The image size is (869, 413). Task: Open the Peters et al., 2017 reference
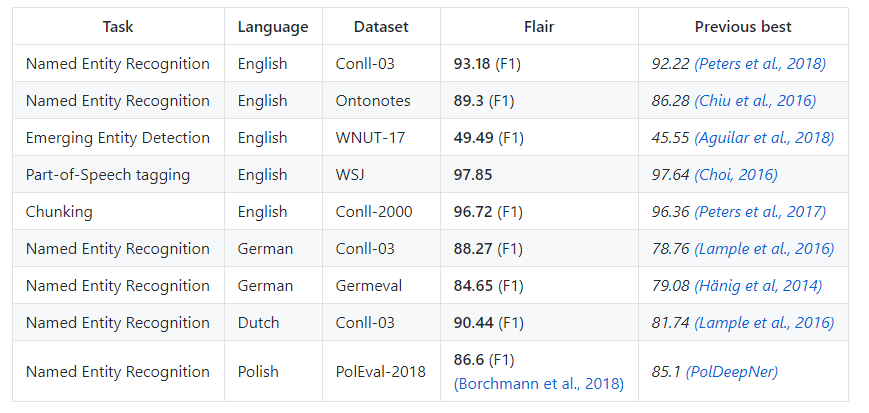point(762,212)
